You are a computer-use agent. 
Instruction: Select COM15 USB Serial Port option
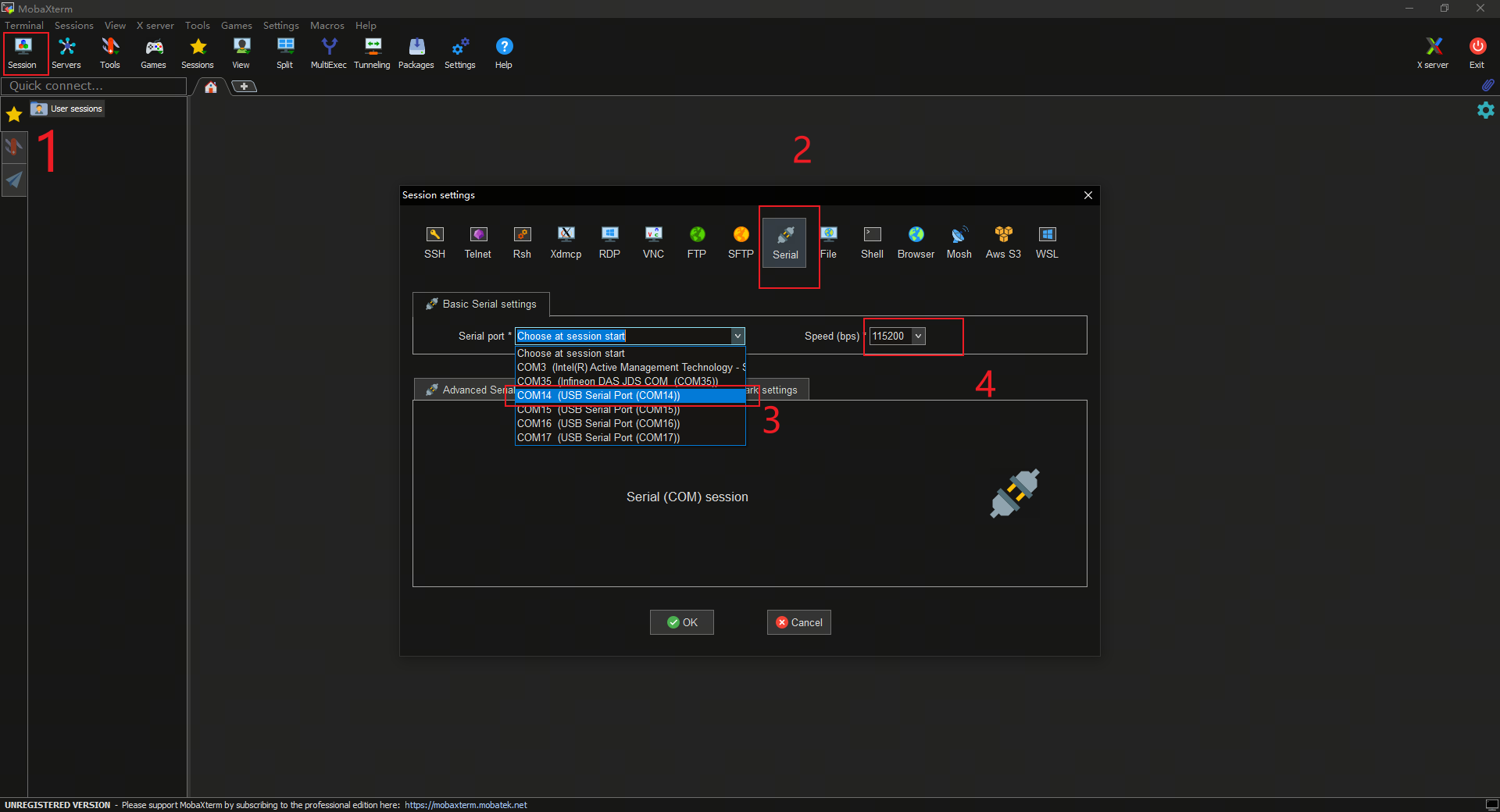[x=630, y=410]
